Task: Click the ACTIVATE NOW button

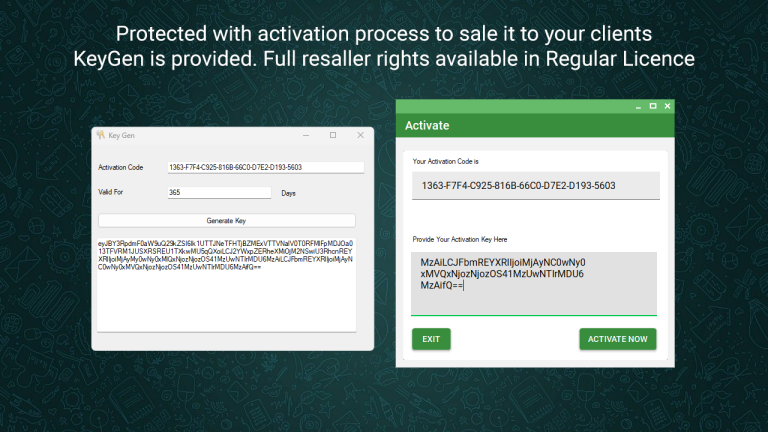Action: (617, 339)
